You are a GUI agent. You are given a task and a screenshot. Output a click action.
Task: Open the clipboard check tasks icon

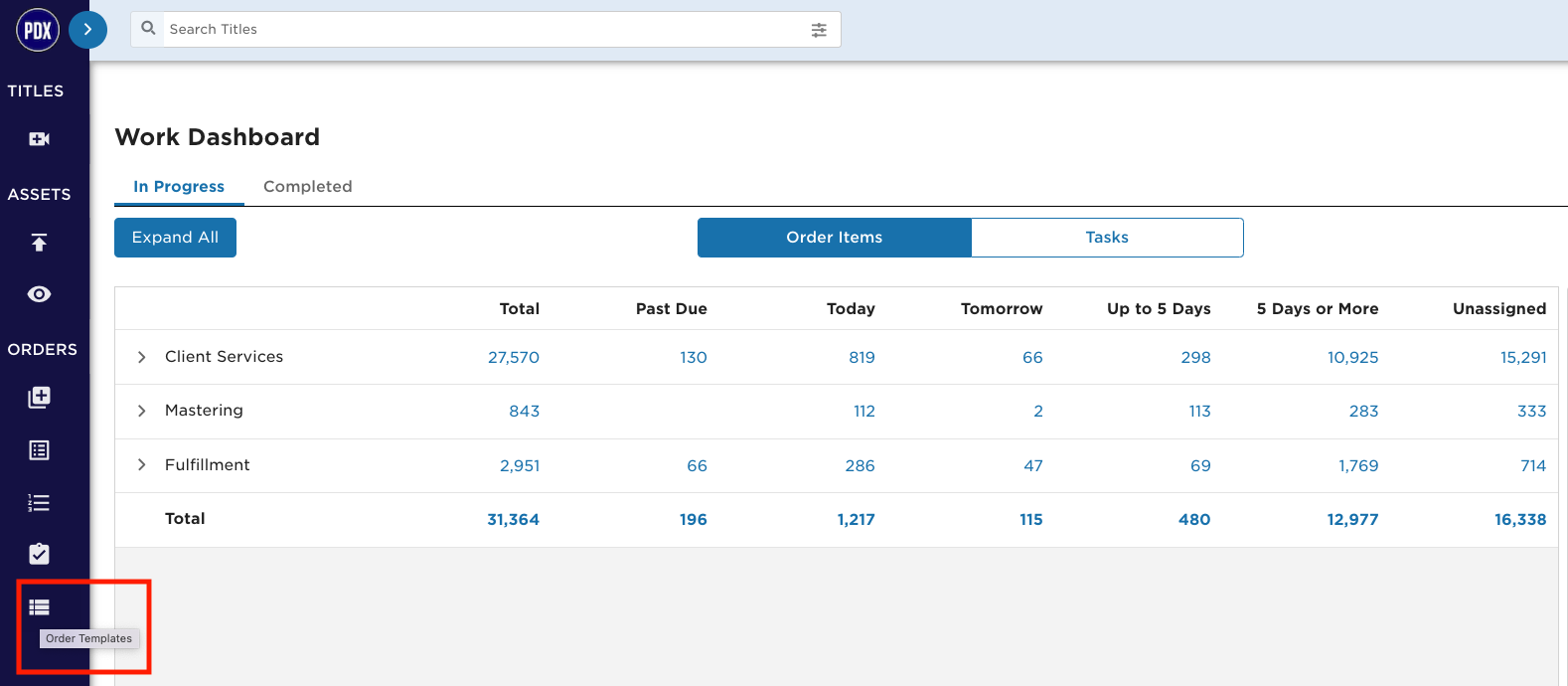[x=39, y=554]
